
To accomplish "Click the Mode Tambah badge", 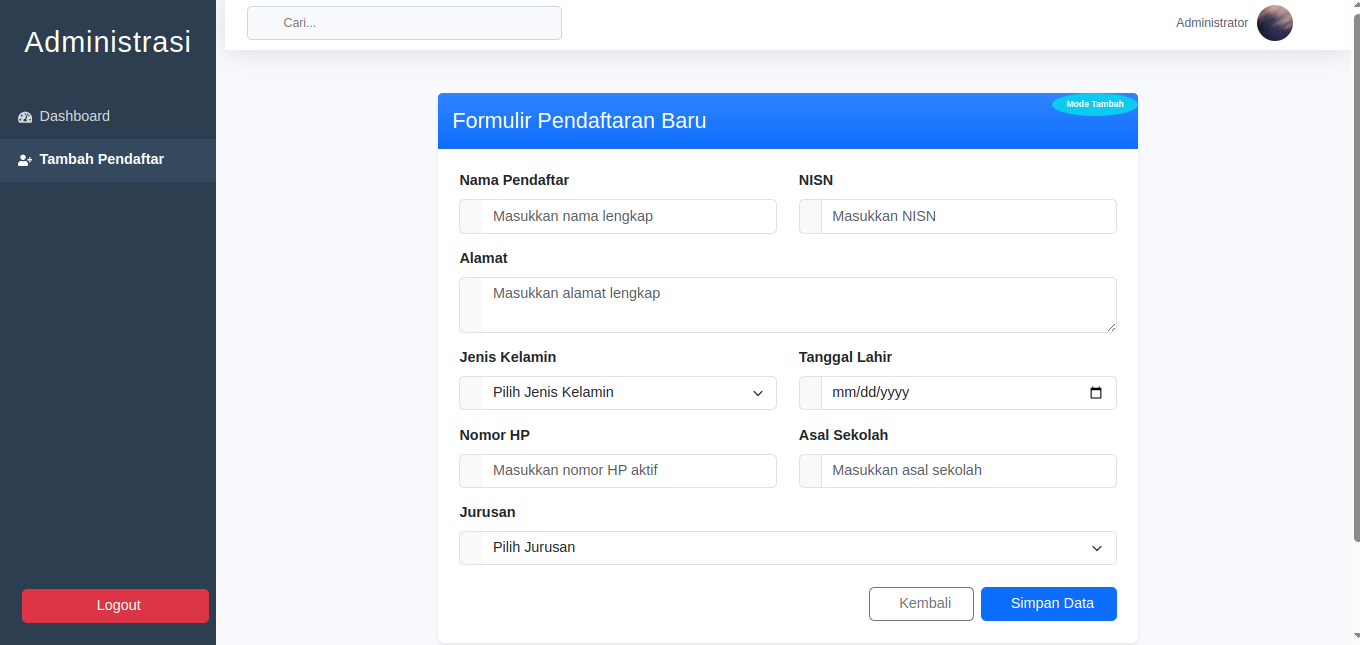I will coord(1094,104).
